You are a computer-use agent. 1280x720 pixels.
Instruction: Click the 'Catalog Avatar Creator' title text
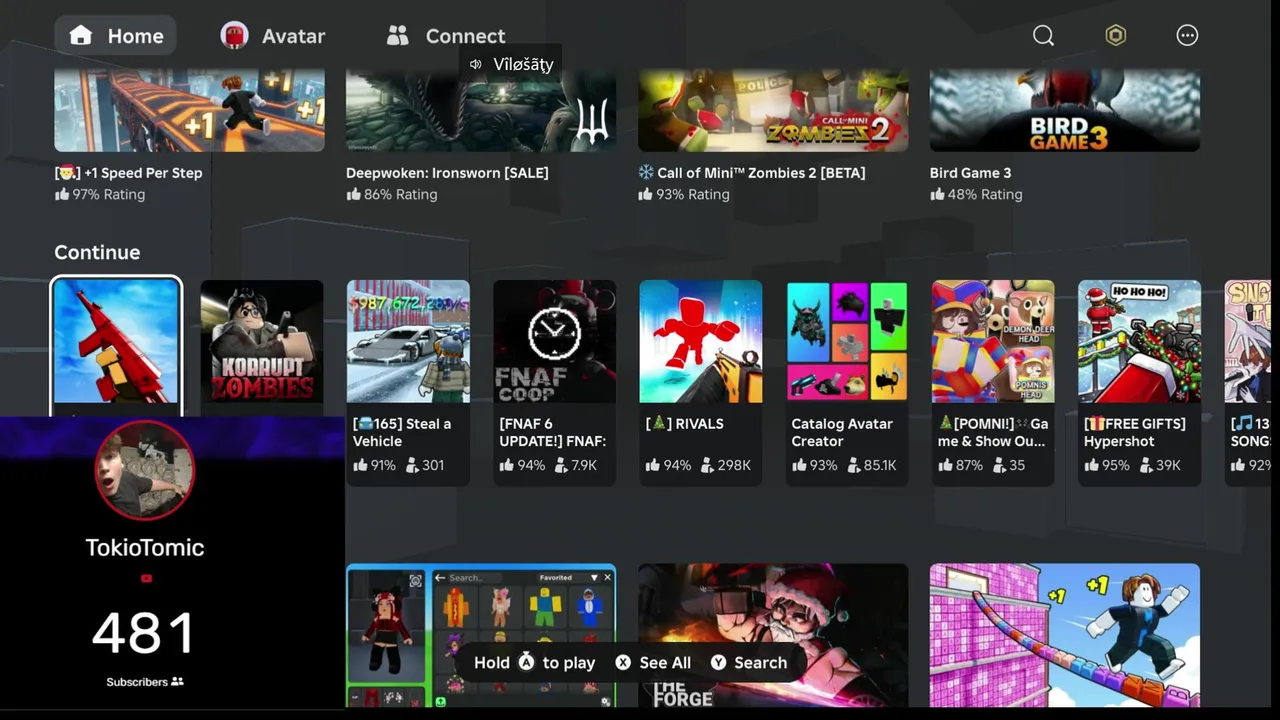(x=842, y=432)
